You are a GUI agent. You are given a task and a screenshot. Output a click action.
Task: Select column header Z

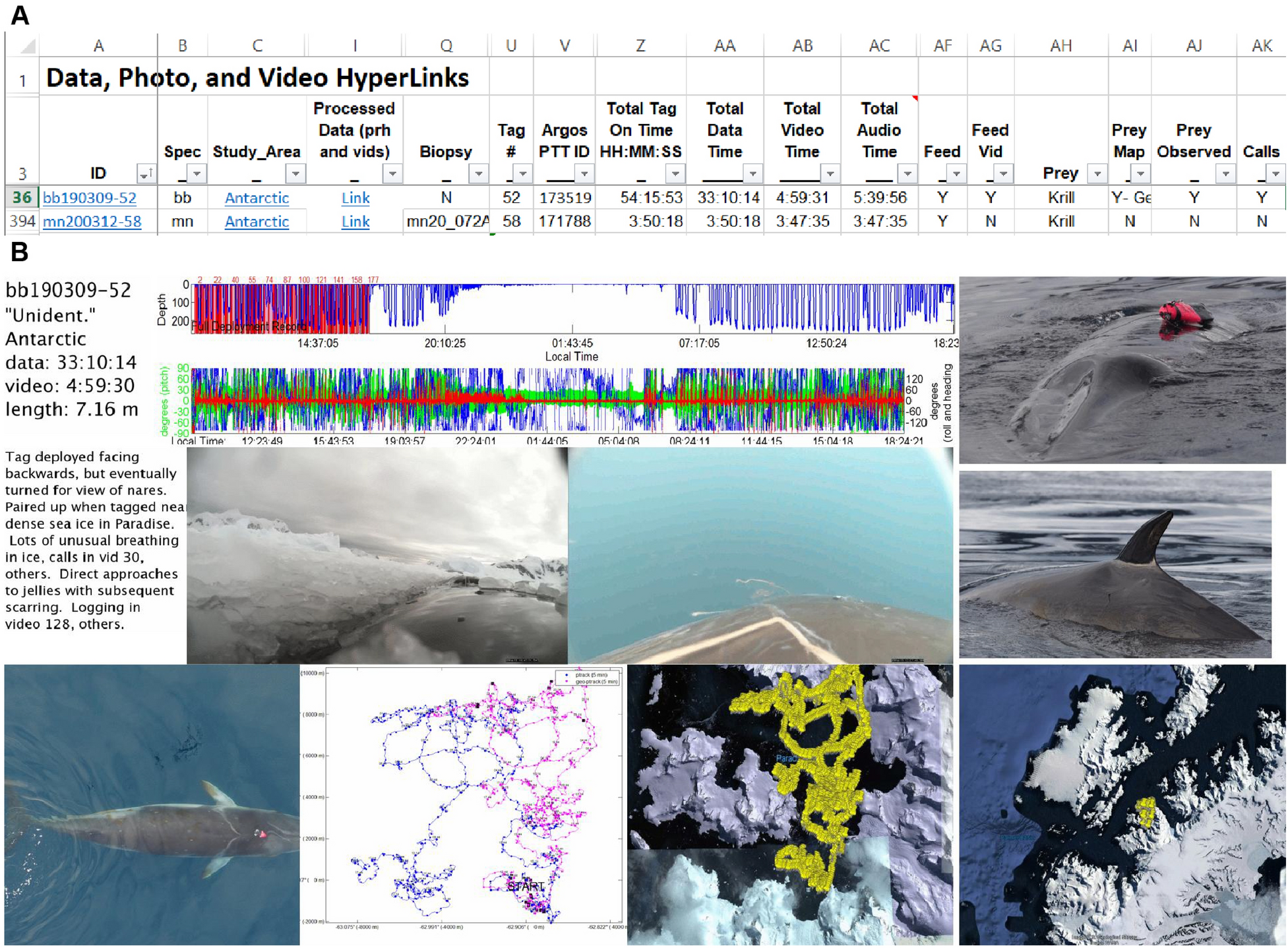pyautogui.click(x=640, y=45)
